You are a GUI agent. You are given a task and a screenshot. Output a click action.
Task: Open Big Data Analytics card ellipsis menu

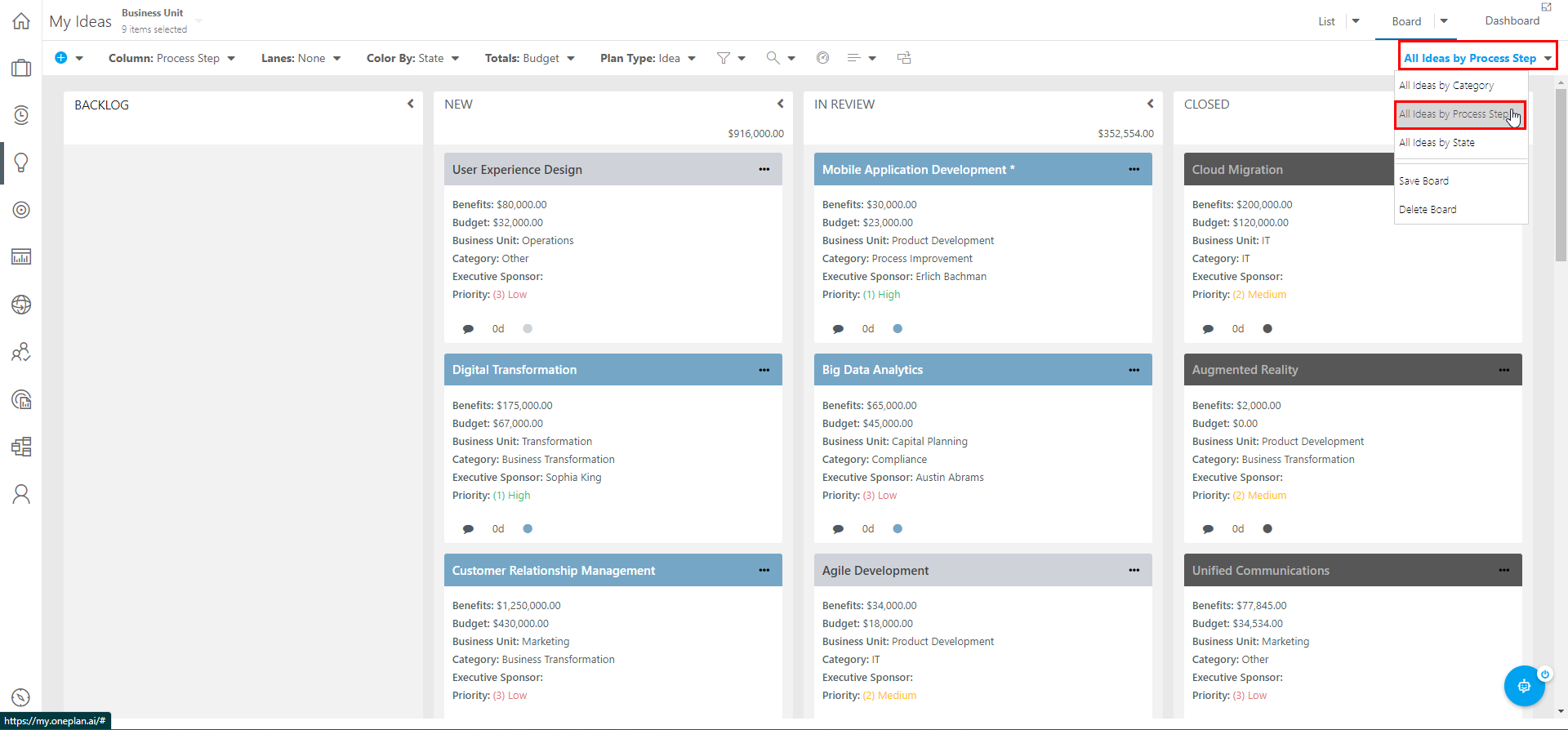tap(1134, 370)
